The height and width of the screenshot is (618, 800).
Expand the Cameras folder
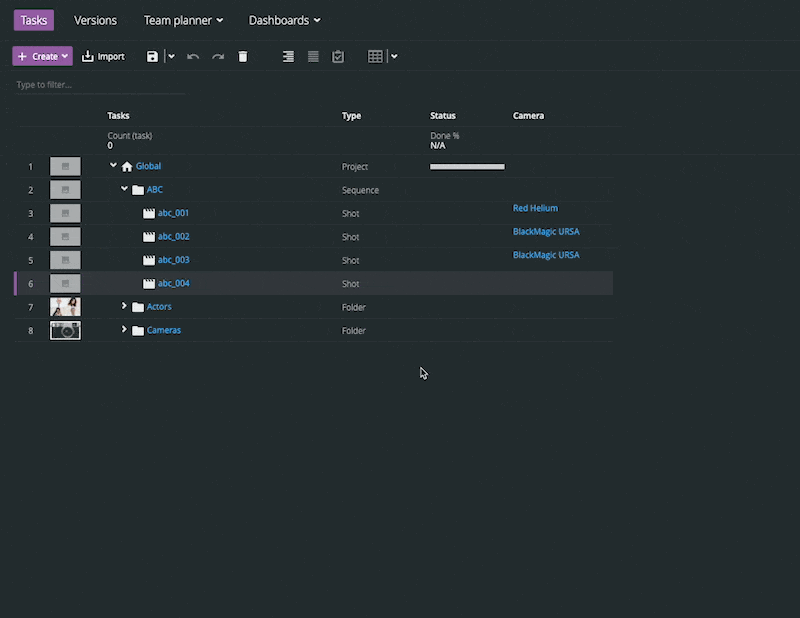point(124,329)
